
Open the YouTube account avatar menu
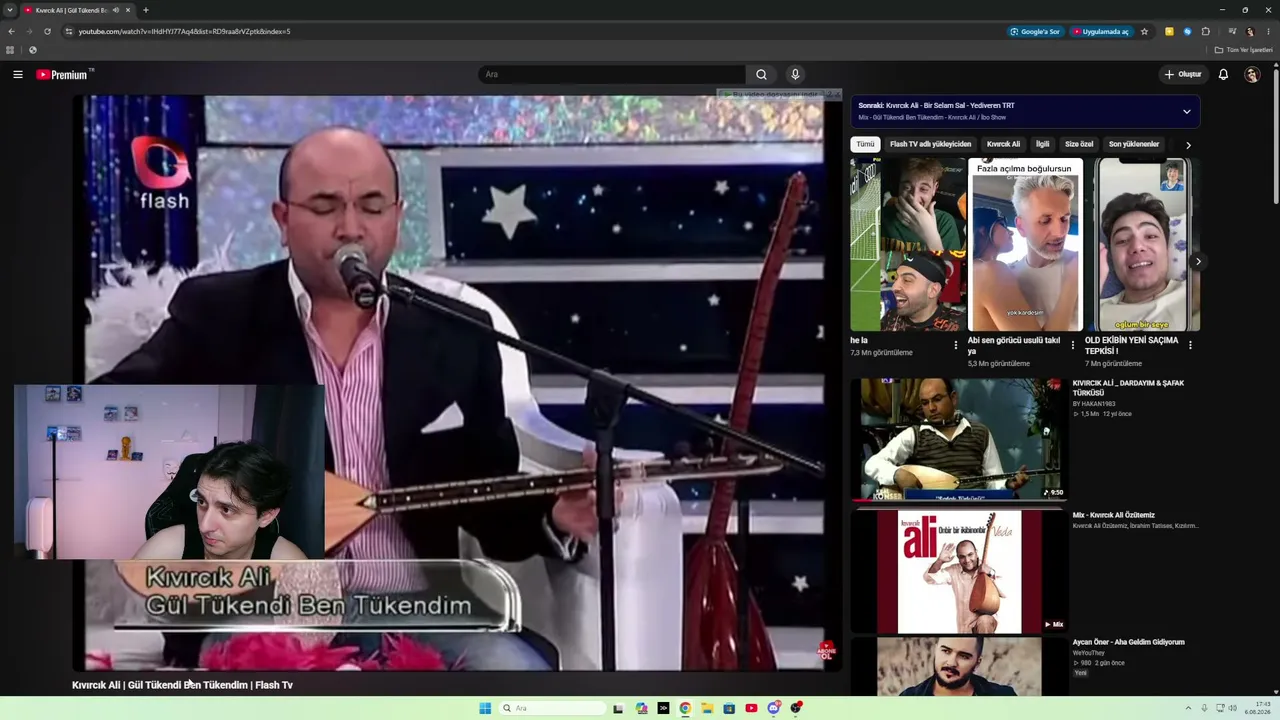[x=1252, y=74]
